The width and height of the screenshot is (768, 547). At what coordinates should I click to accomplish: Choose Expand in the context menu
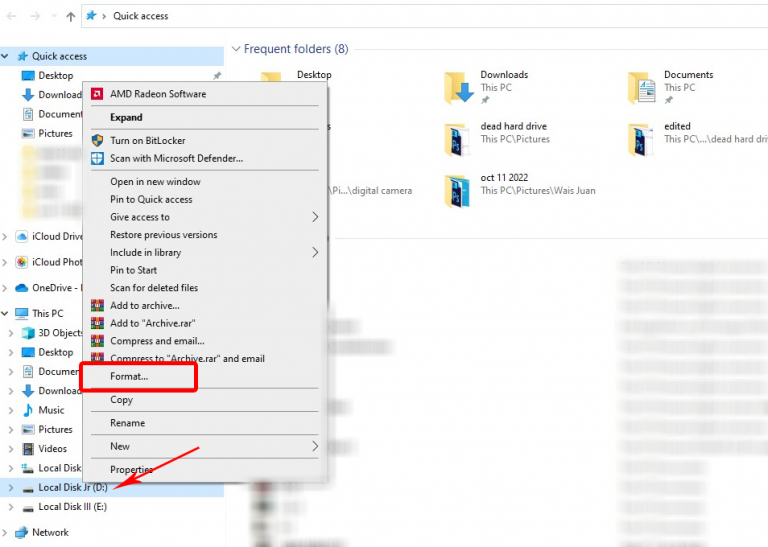(205, 118)
